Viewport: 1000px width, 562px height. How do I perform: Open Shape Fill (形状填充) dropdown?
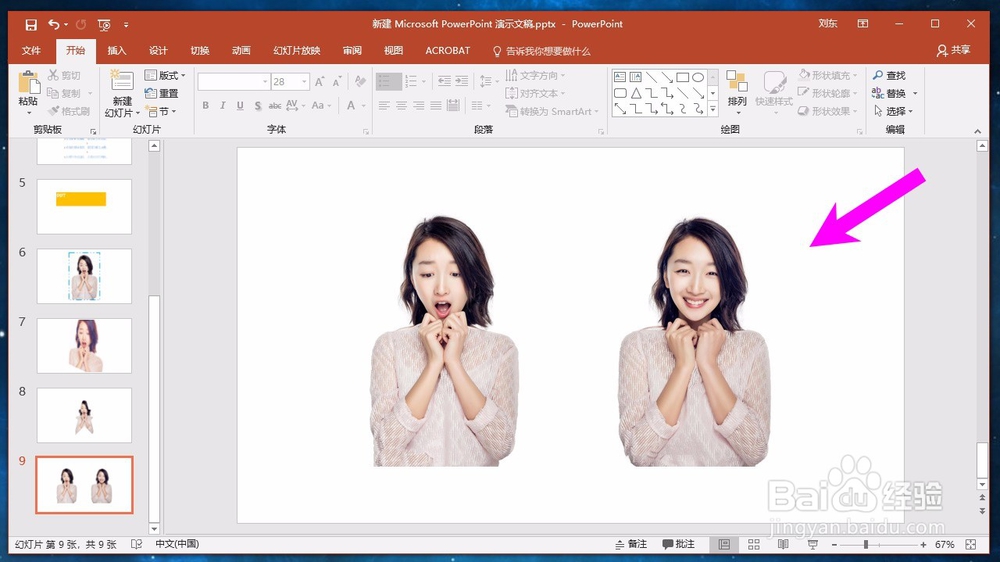pyautogui.click(x=828, y=75)
